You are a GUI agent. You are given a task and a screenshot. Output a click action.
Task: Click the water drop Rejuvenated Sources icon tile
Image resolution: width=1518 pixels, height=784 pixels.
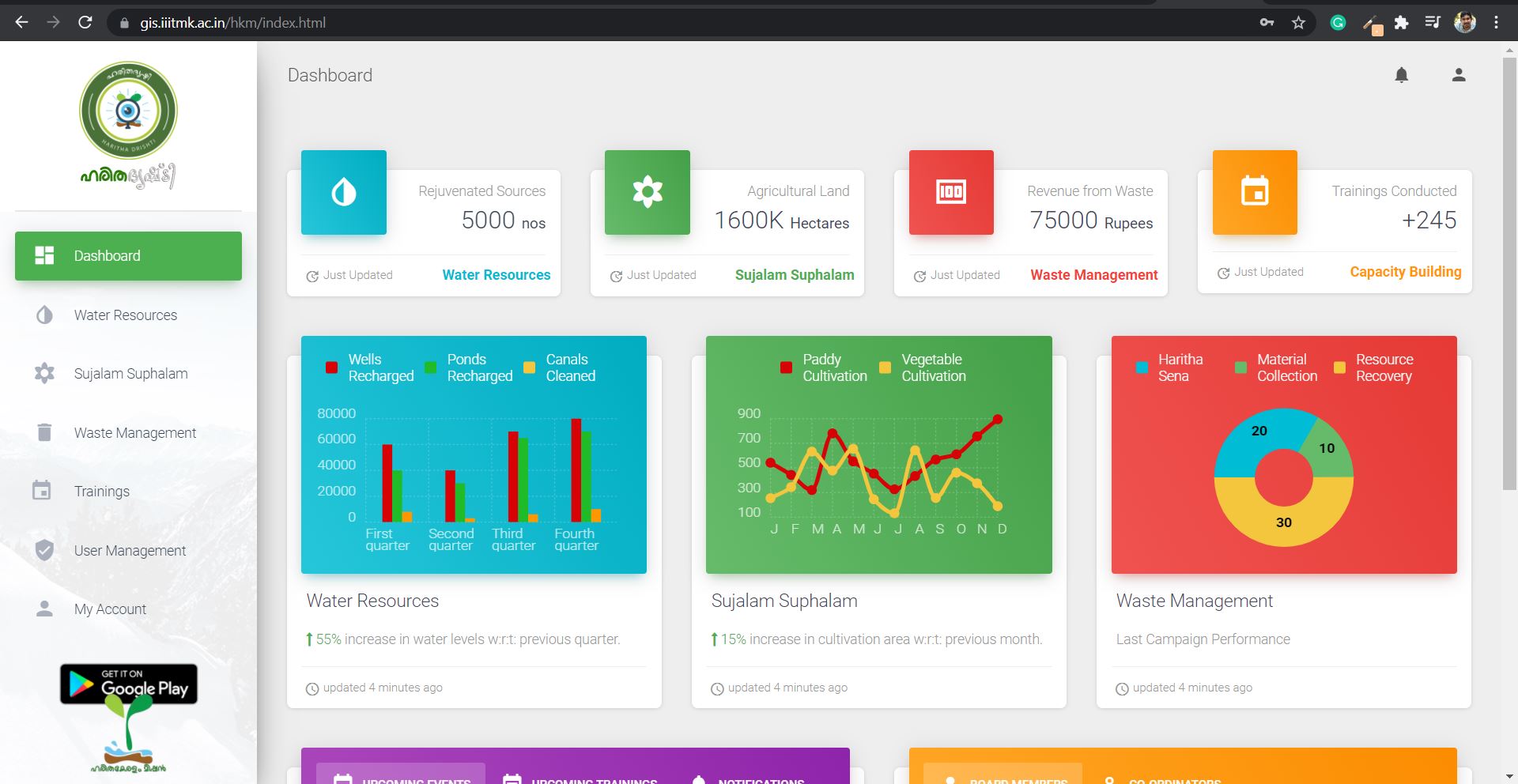point(344,192)
